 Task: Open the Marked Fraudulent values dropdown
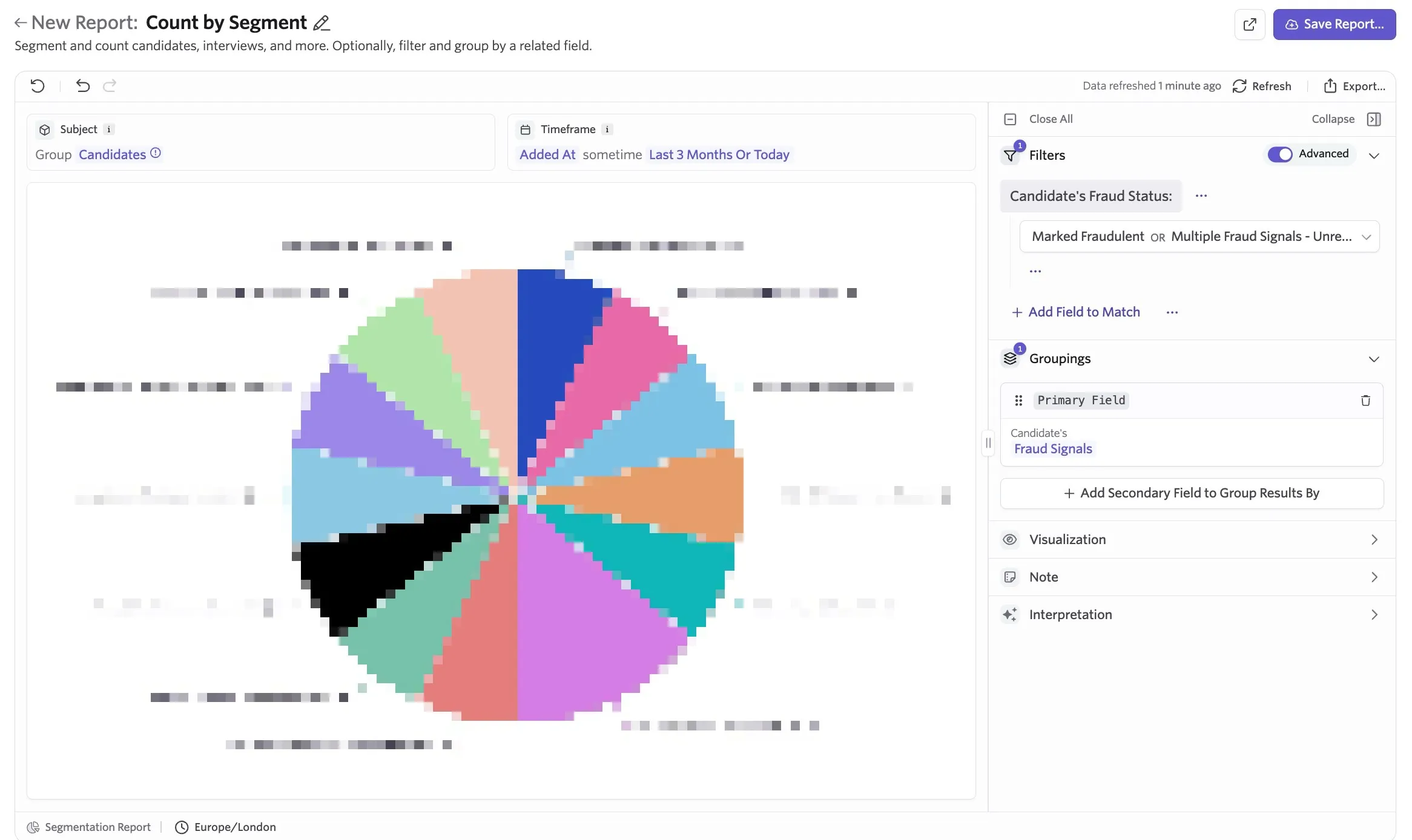(1199, 237)
